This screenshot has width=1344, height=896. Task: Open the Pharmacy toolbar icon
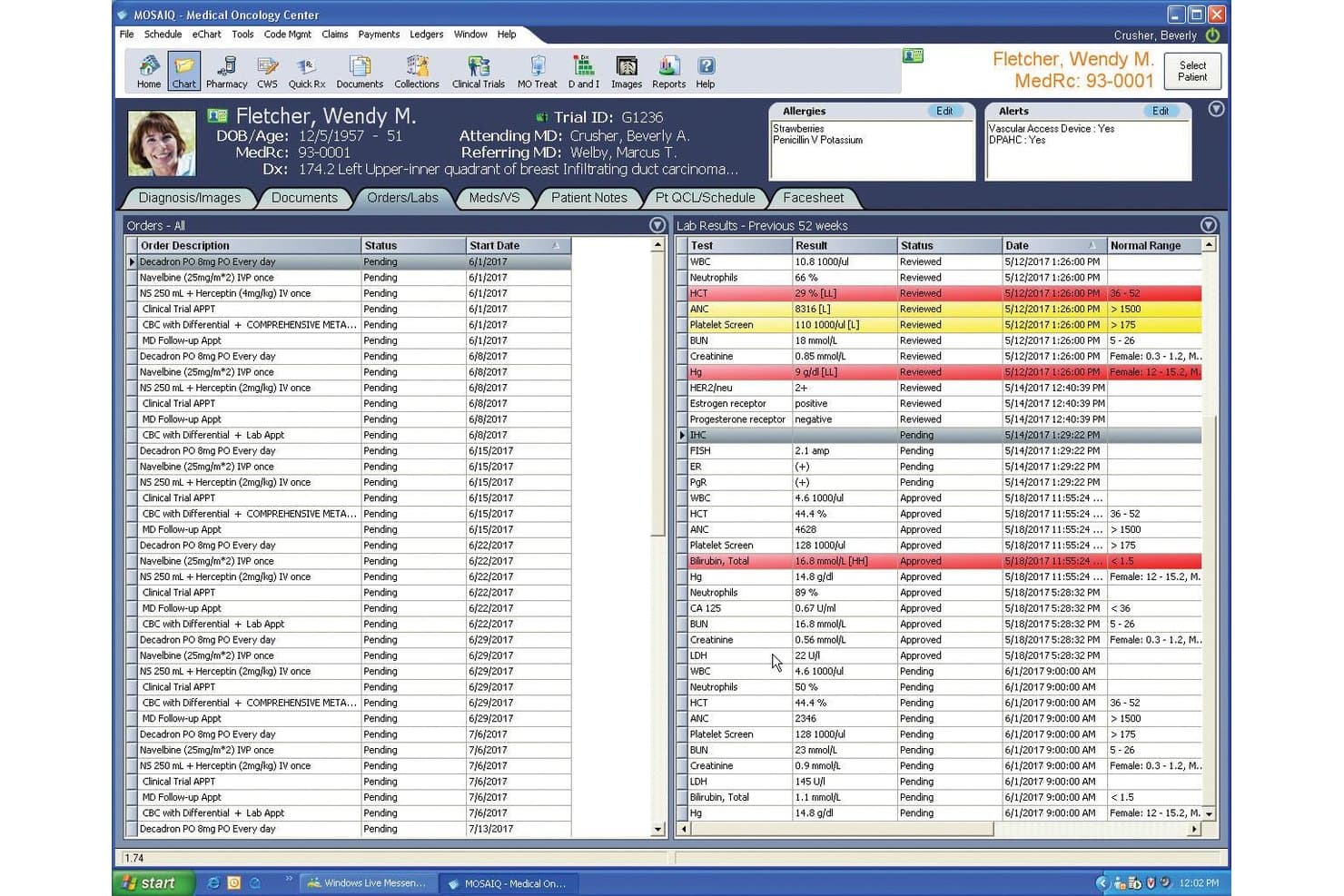(226, 72)
